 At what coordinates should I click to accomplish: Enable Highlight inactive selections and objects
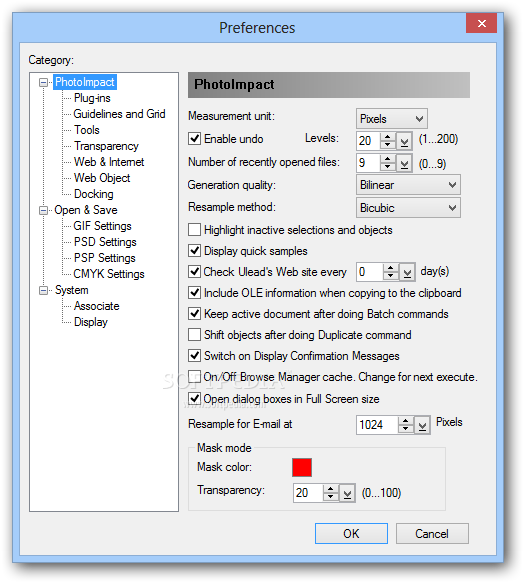195,230
